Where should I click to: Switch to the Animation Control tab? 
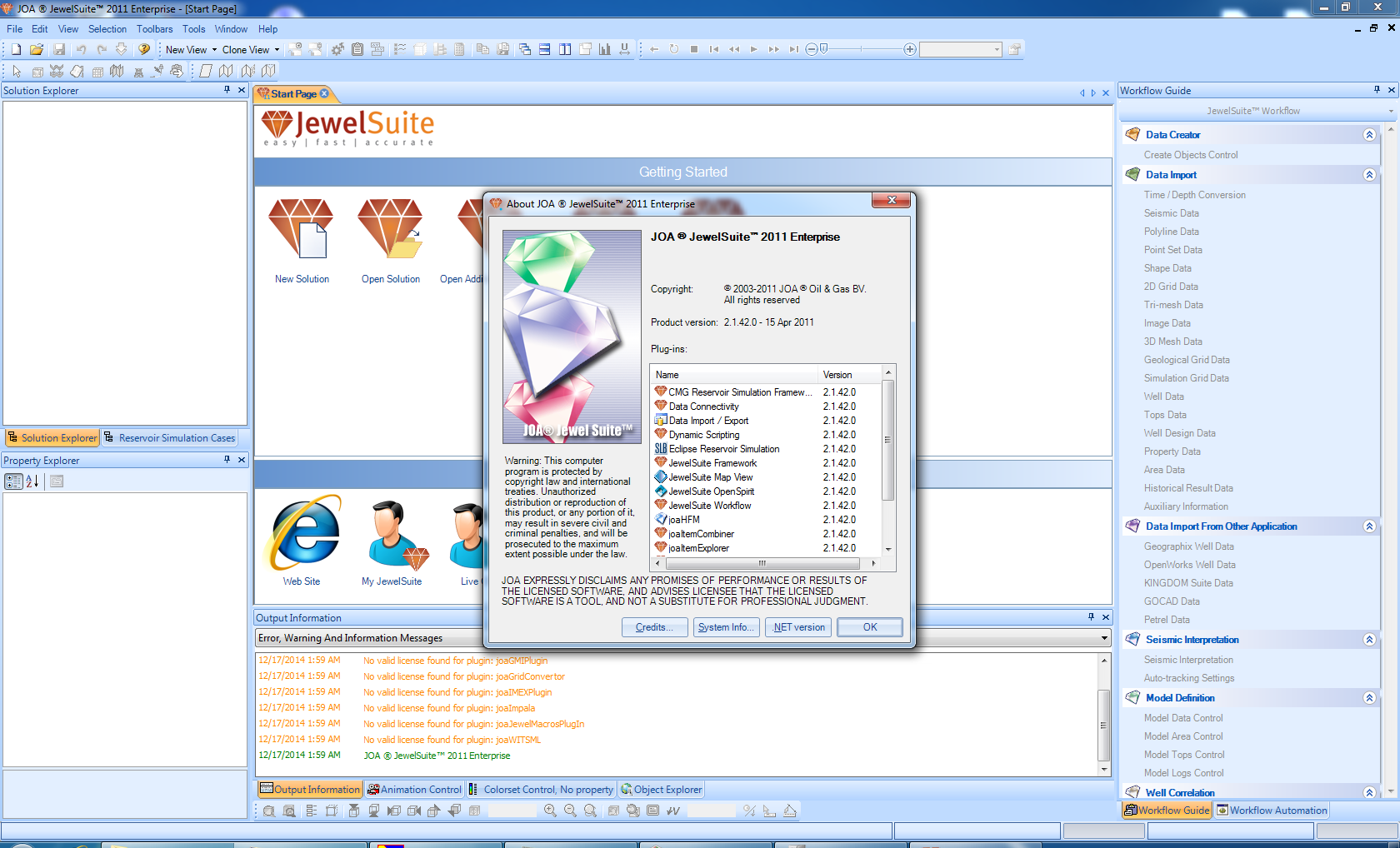(x=414, y=789)
